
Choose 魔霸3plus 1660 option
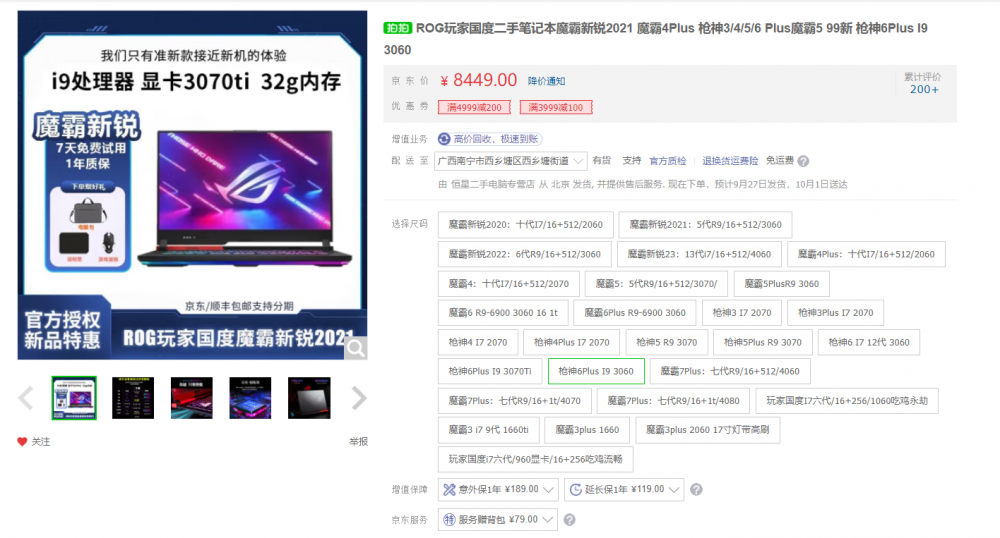587,430
